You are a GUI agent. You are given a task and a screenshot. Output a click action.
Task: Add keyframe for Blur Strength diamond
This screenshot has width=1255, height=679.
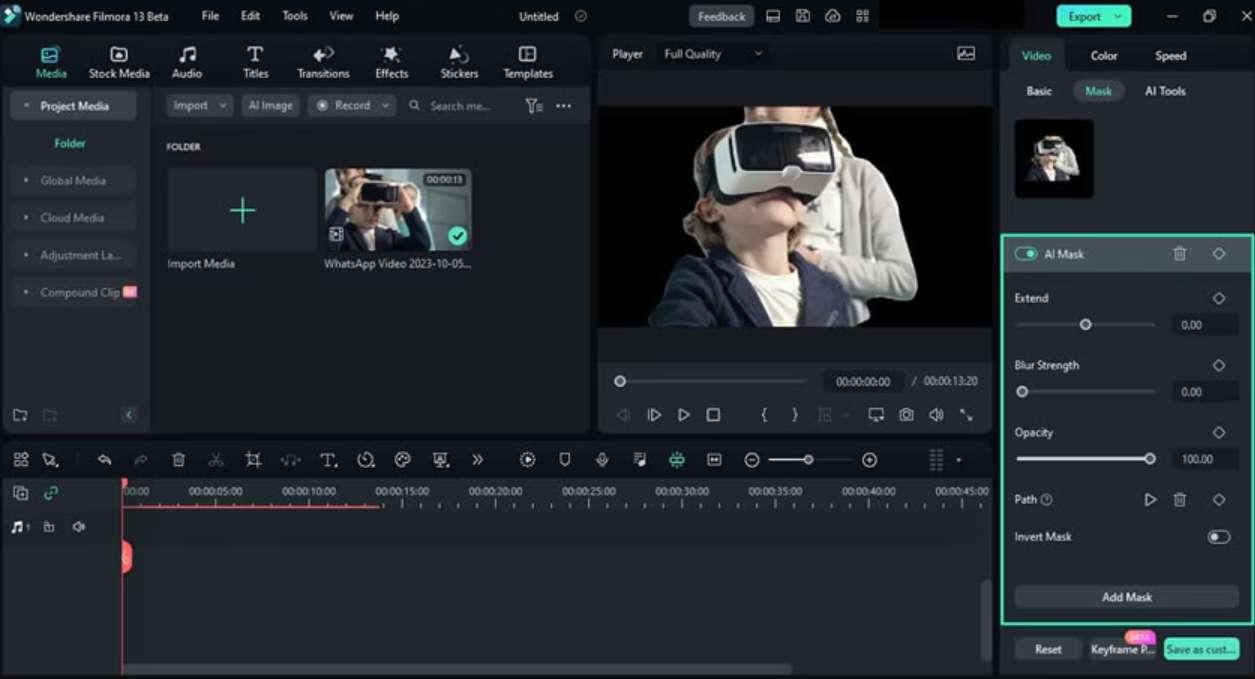tap(1219, 365)
